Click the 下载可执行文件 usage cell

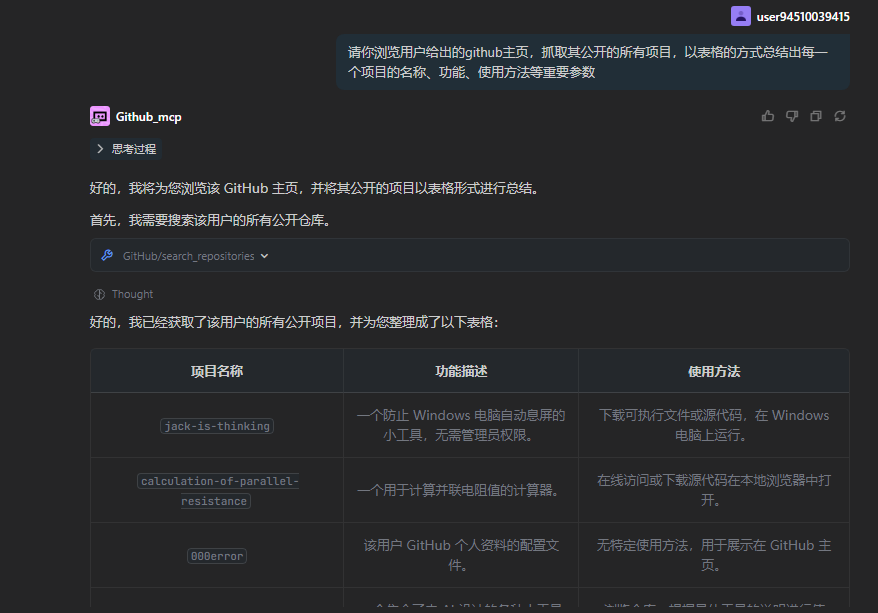[x=714, y=425]
